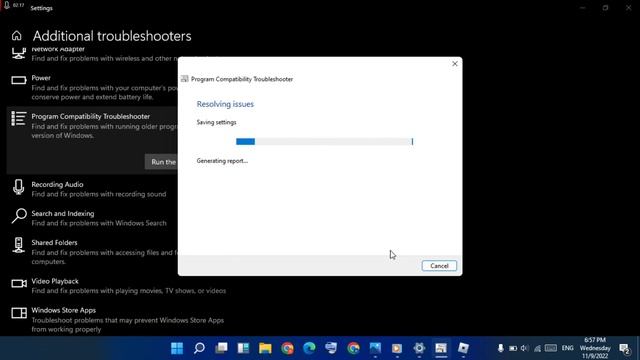The width and height of the screenshot is (640, 360).
Task: Launch Microsoft Edge from the taskbar
Action: pos(309,348)
